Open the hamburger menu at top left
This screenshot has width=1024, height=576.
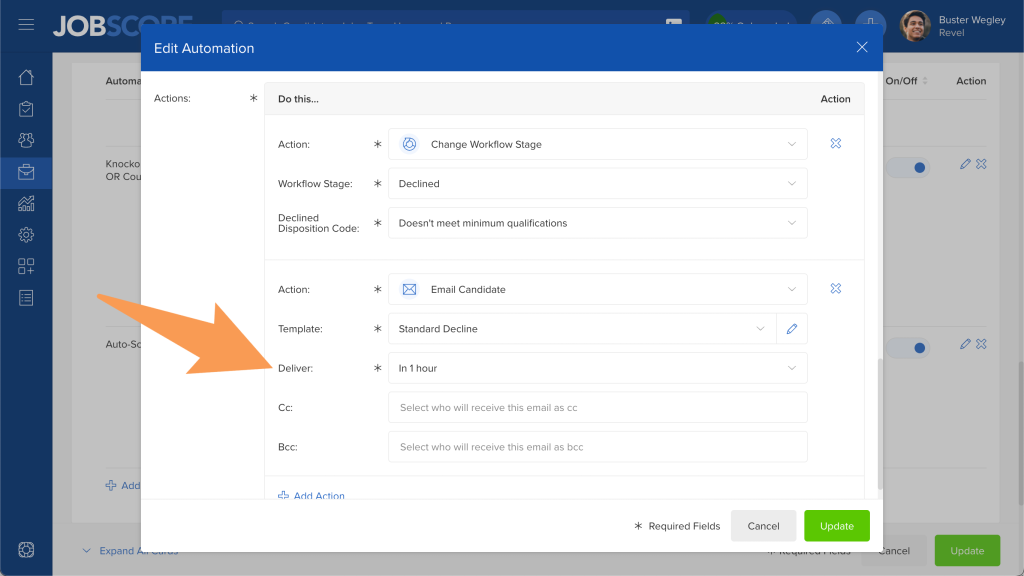[26, 24]
